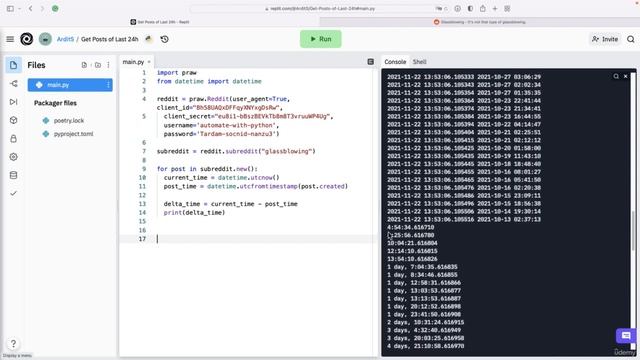640x360 pixels.
Task: Switch to the Console tab
Action: tap(395, 62)
